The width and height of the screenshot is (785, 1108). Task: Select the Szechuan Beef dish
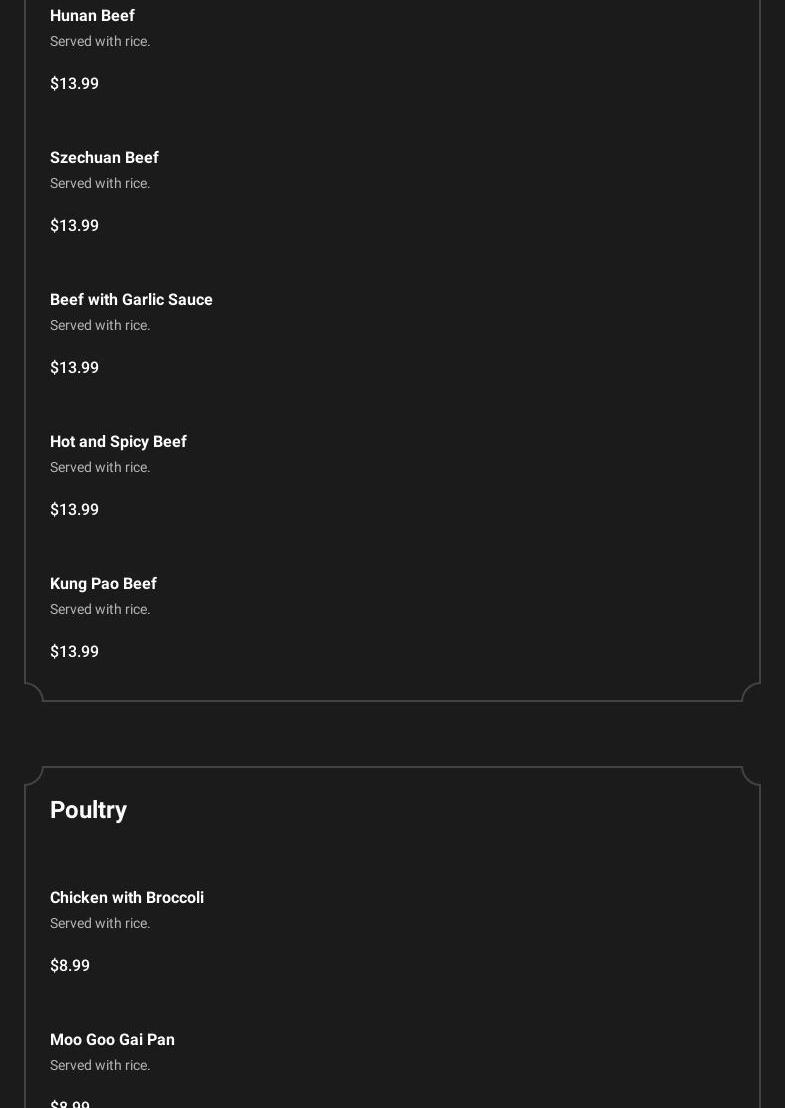[104, 158]
